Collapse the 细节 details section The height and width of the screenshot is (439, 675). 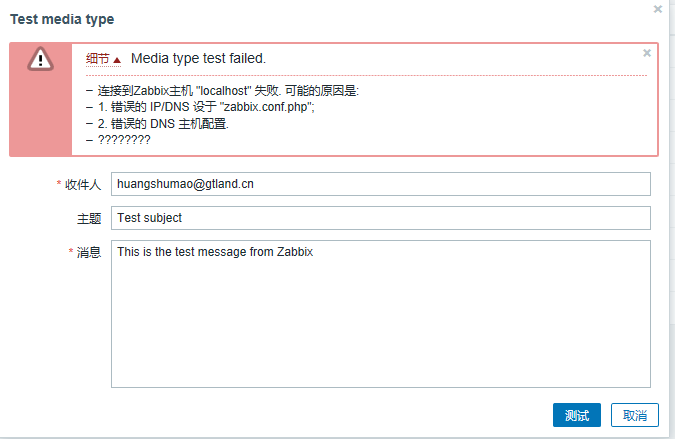pyautogui.click(x=97, y=59)
